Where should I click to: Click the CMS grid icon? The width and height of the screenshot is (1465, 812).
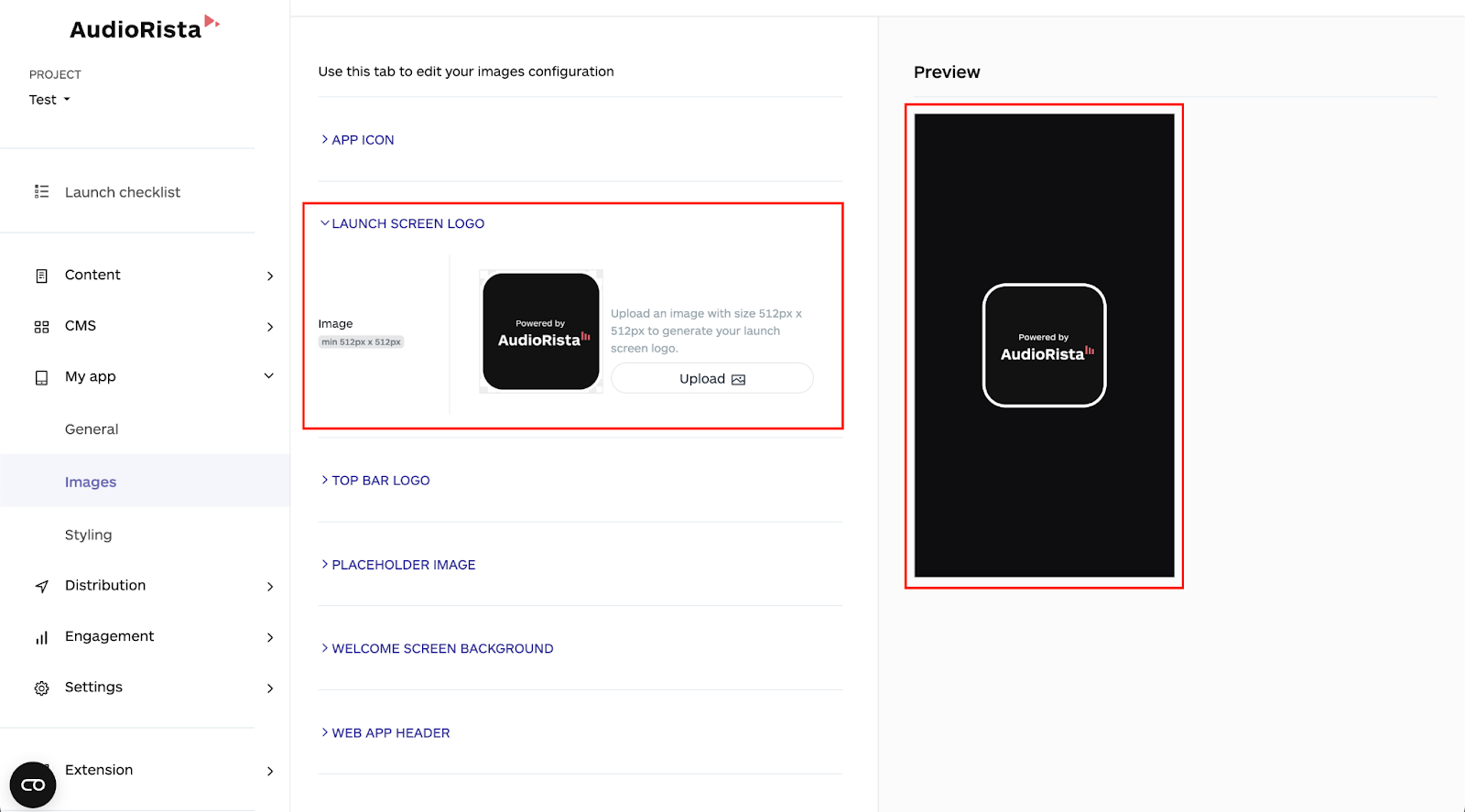[x=41, y=327]
